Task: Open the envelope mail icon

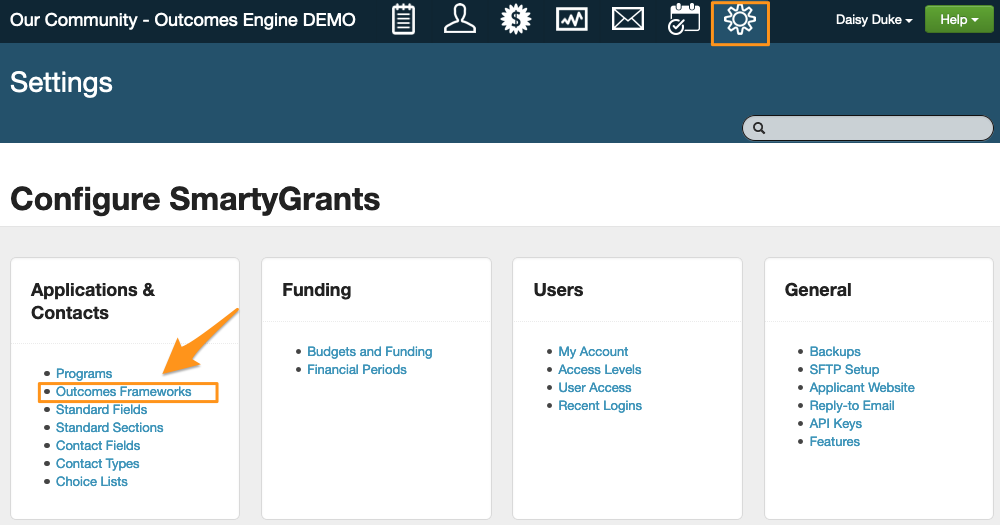Action: click(x=627, y=20)
